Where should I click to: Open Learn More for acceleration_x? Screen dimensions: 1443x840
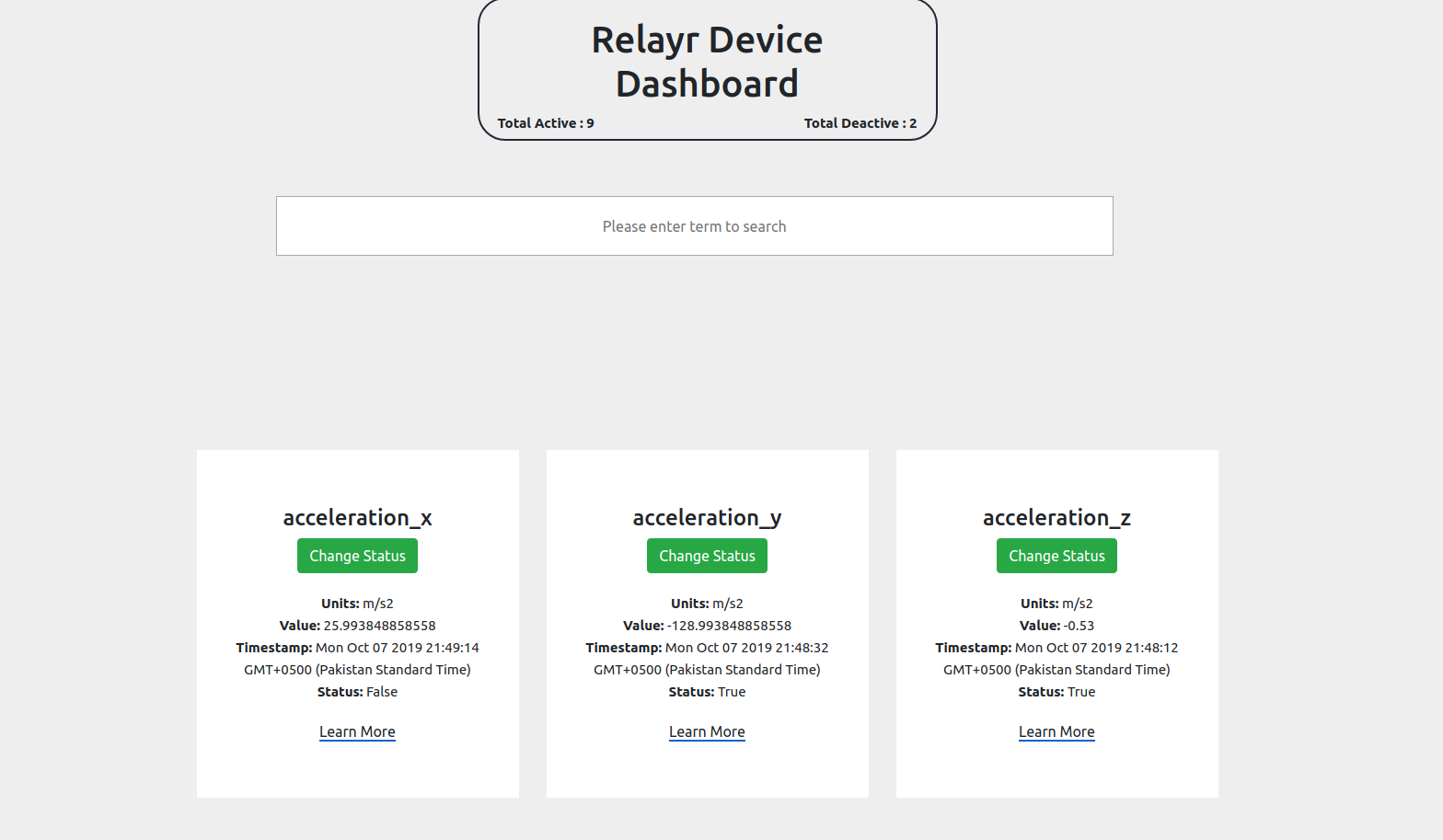[357, 731]
